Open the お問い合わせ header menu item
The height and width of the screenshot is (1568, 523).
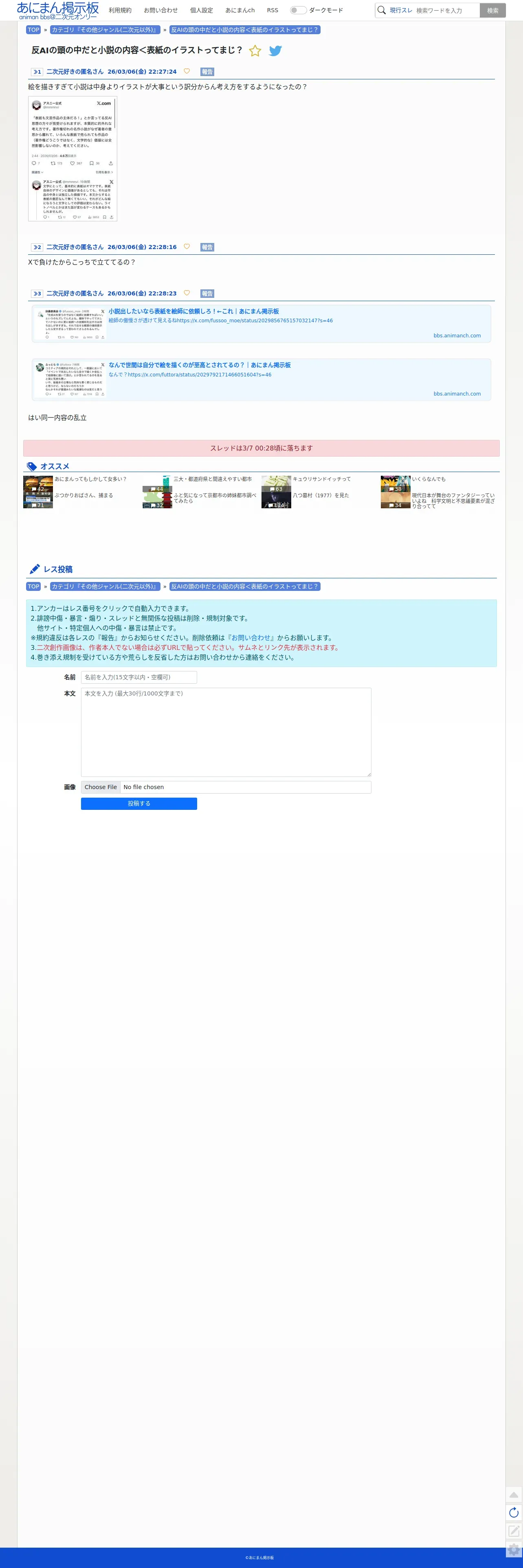click(161, 10)
